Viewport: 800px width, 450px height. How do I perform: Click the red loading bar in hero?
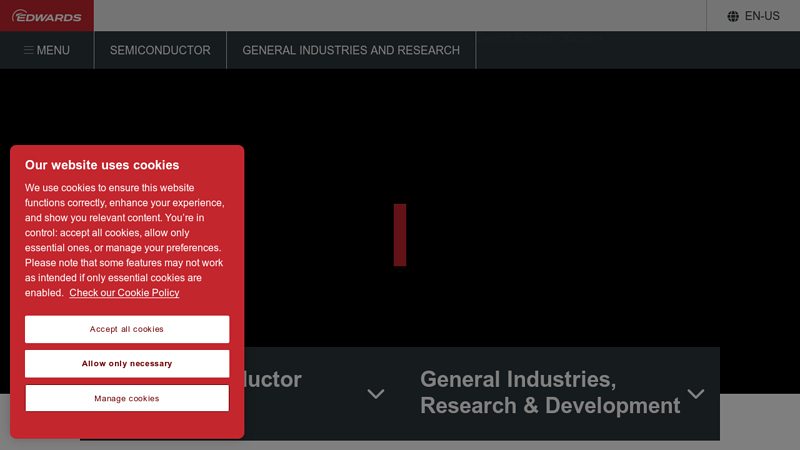click(x=400, y=235)
